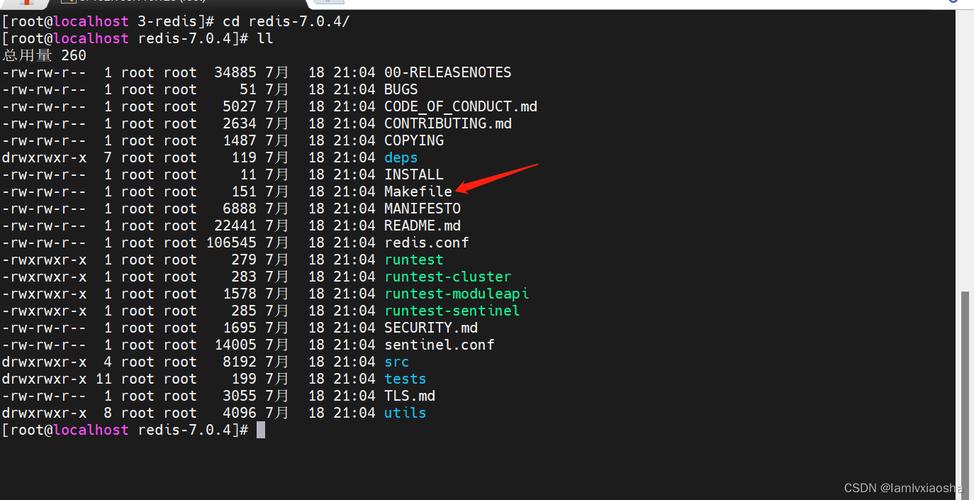The height and width of the screenshot is (500, 974).
Task: Click the INSTALL file name
Action: click(414, 175)
